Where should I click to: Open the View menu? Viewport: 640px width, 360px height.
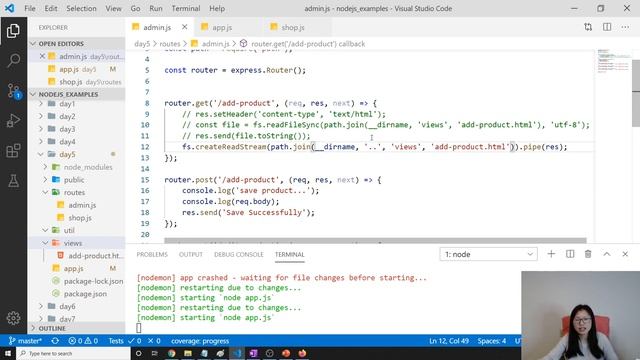(x=113, y=9)
